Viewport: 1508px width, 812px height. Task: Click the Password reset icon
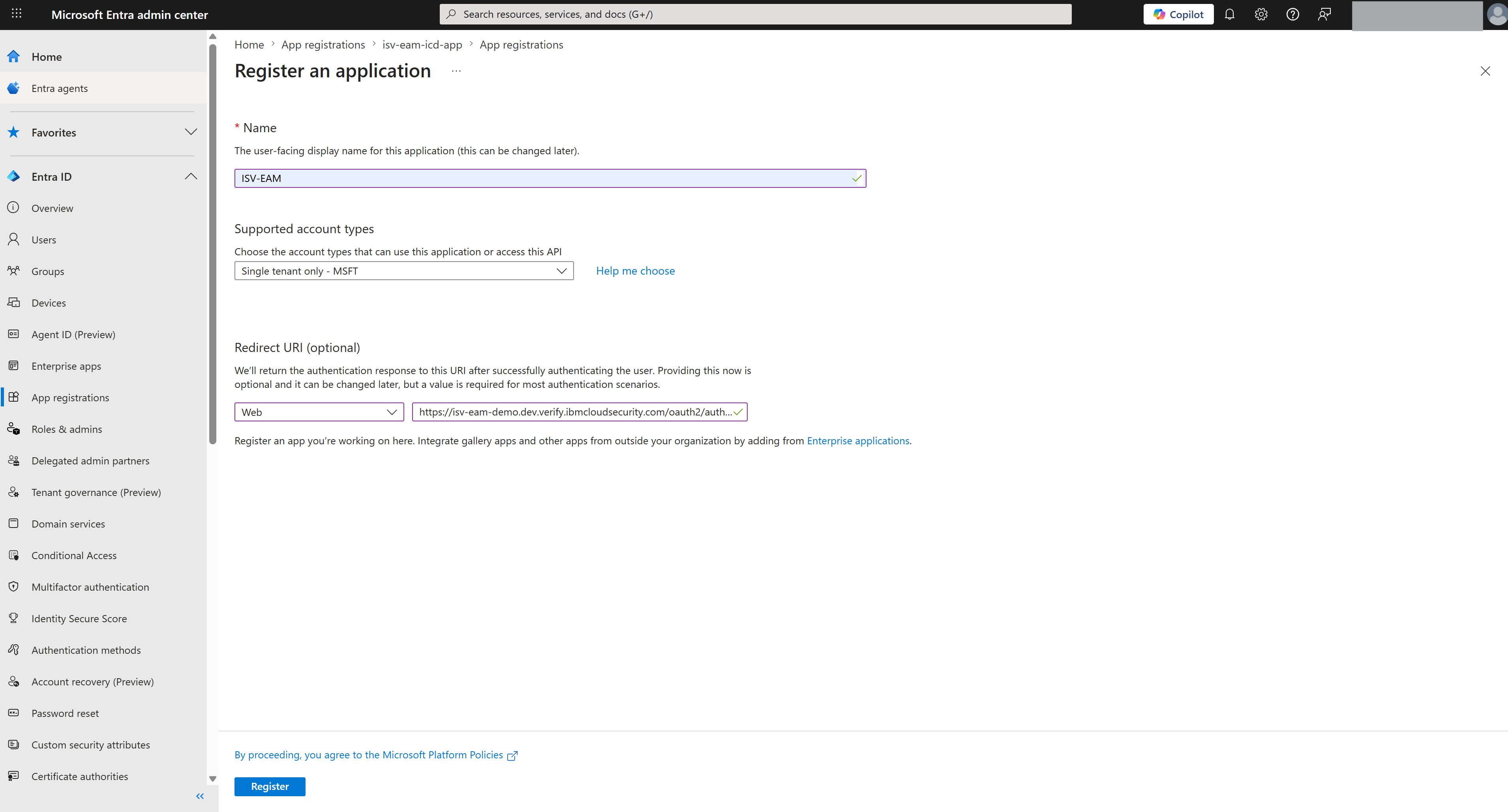pyautogui.click(x=13, y=713)
